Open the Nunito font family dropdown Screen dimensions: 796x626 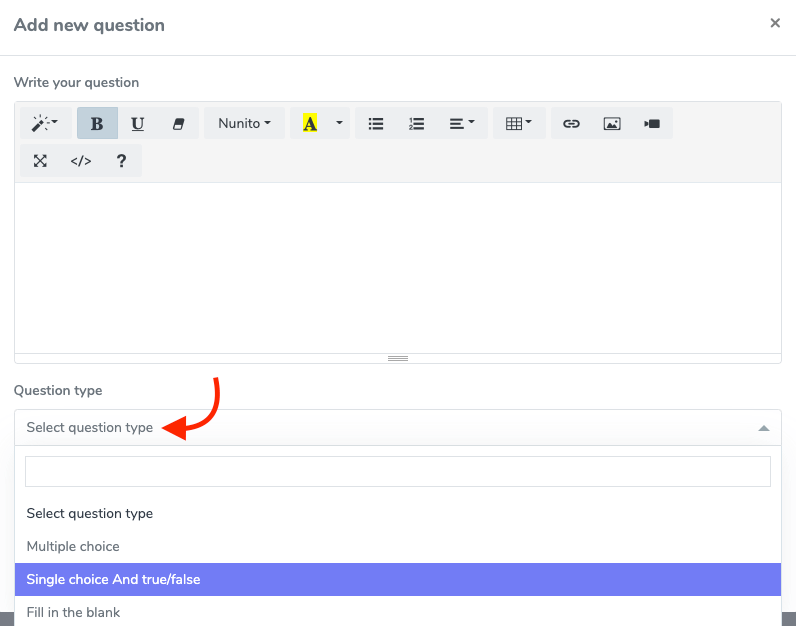245,124
